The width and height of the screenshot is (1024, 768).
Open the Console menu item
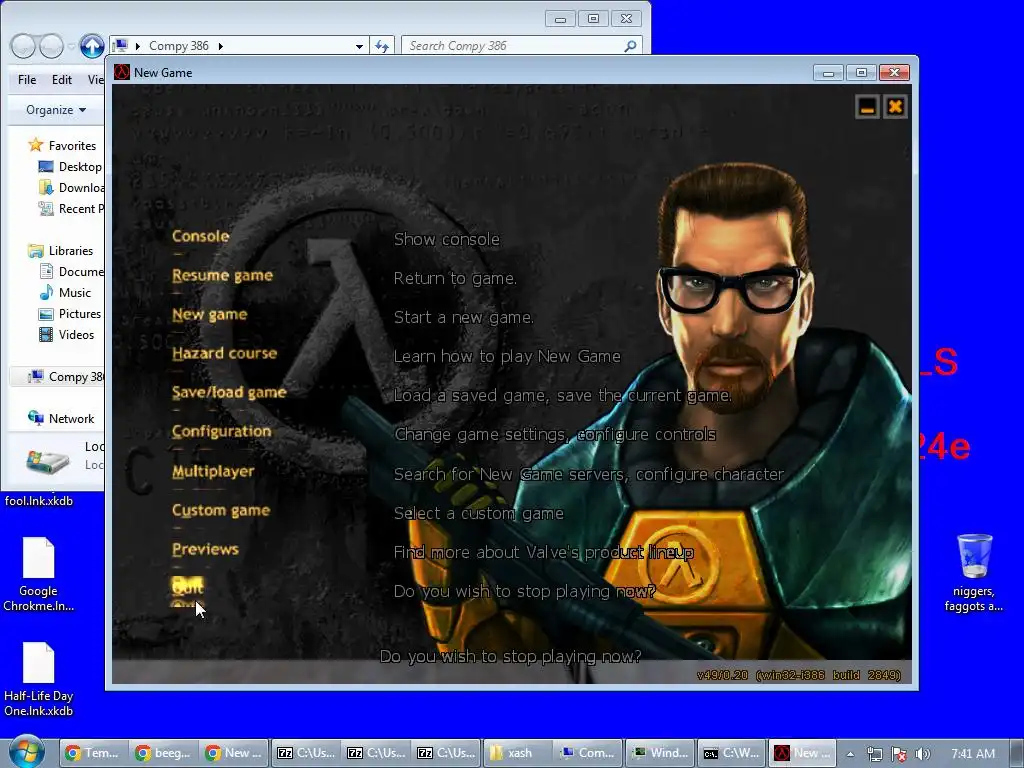point(200,236)
